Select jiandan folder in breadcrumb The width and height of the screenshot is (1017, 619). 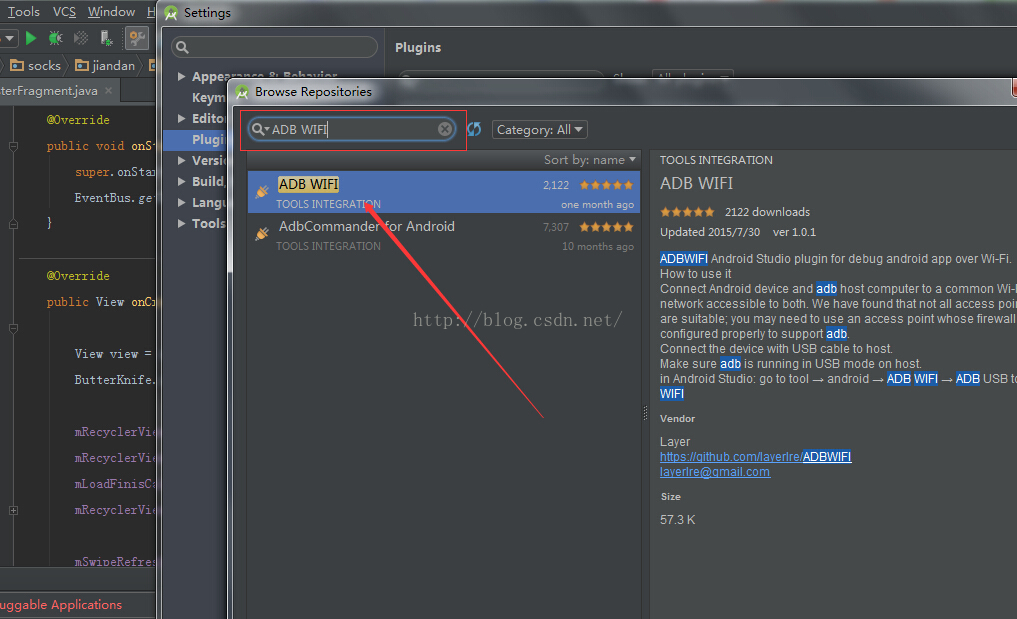click(105, 66)
